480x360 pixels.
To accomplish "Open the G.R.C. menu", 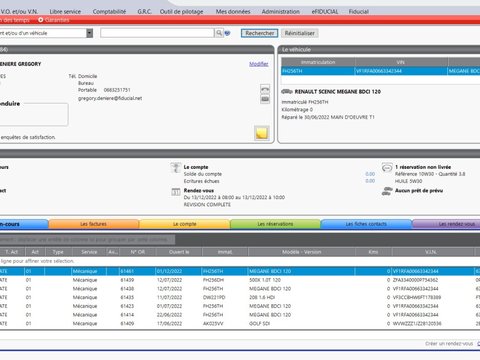I will click(144, 12).
